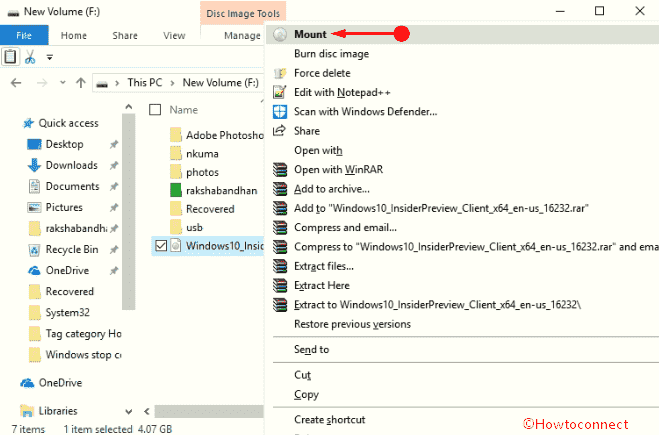Screen dimensions: 659x435
Task: Open the View ribbon tab
Action: [x=174, y=35]
